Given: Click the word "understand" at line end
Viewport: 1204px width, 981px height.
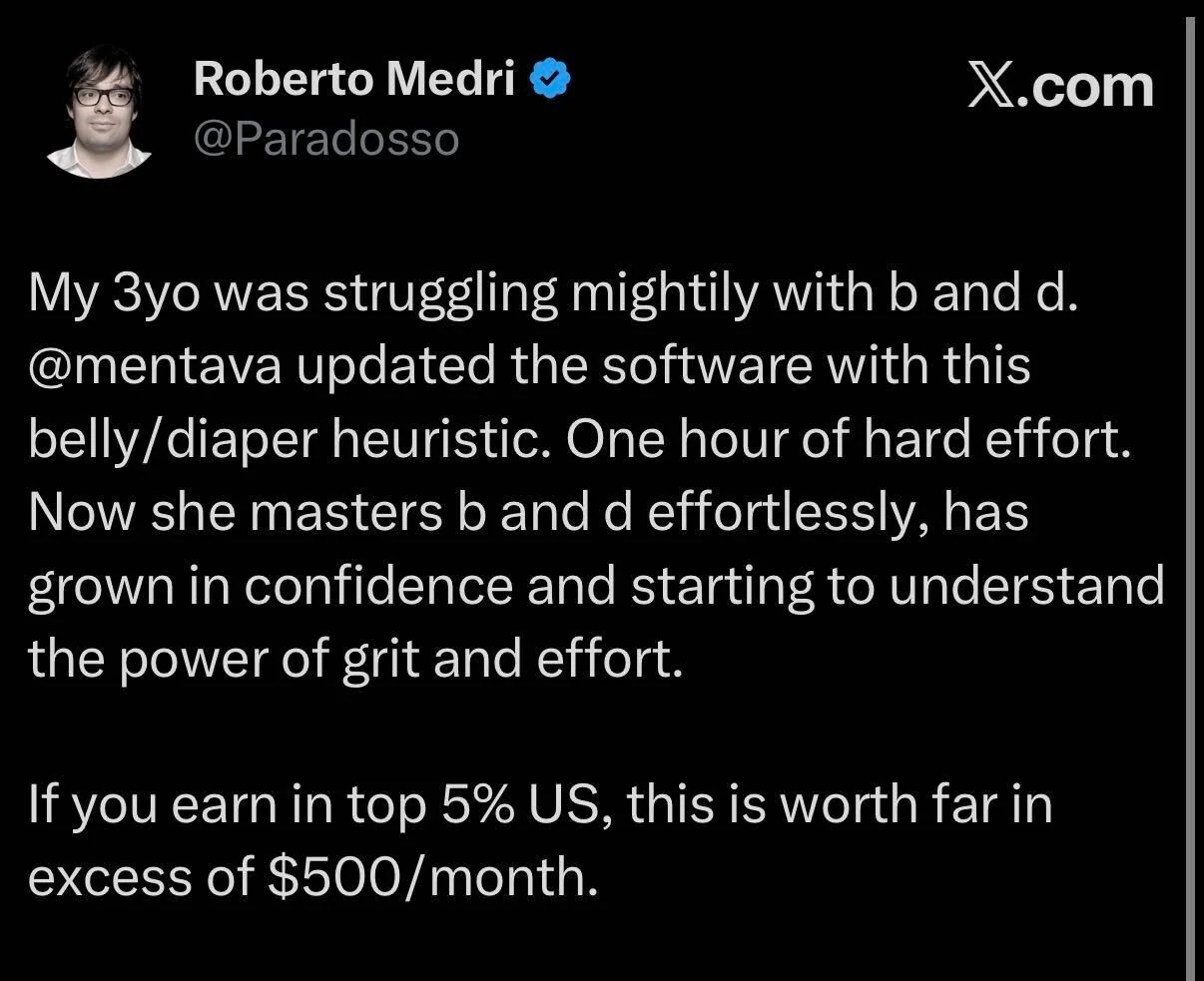Looking at the screenshot, I should pyautogui.click(x=1026, y=586).
